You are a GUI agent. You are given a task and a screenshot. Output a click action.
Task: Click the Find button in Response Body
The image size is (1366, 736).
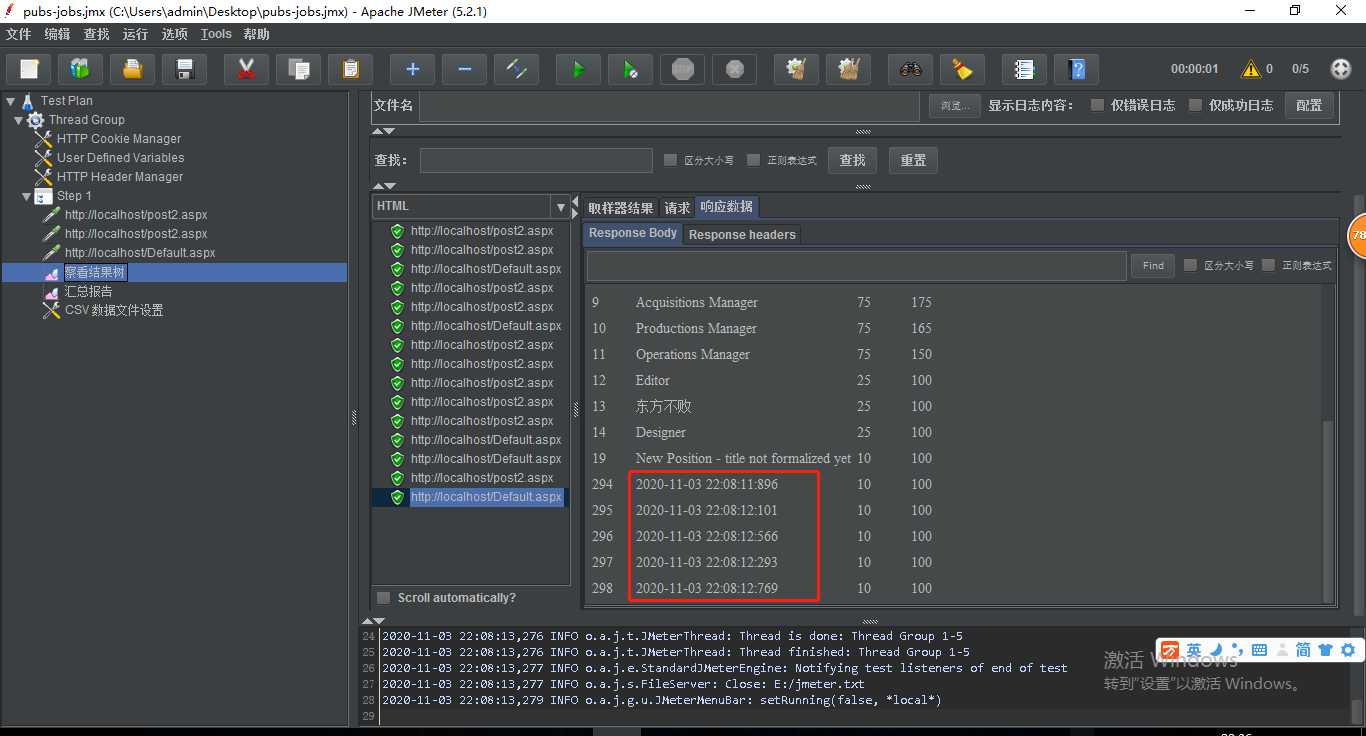coord(1153,265)
